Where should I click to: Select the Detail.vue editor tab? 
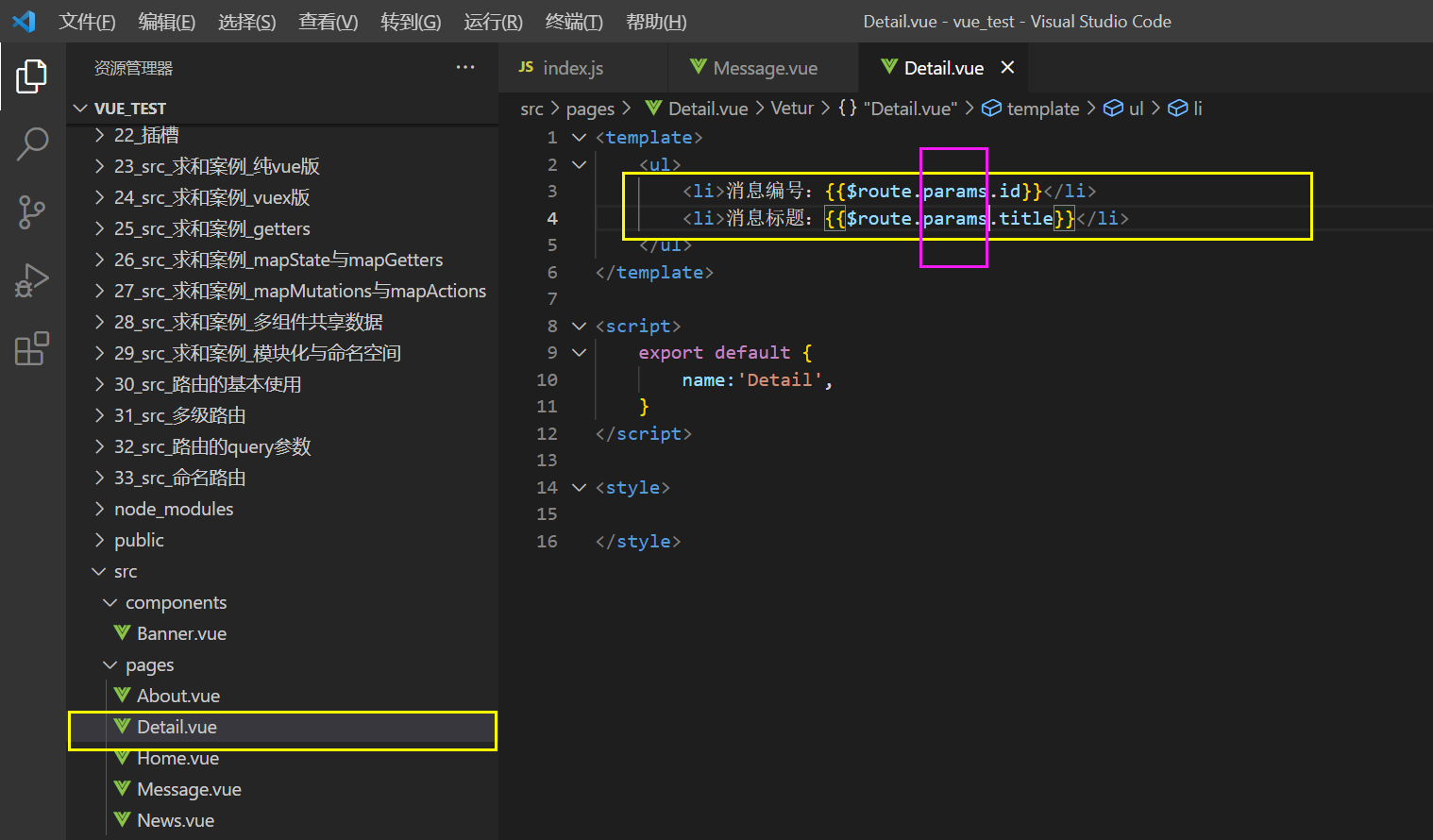(943, 67)
